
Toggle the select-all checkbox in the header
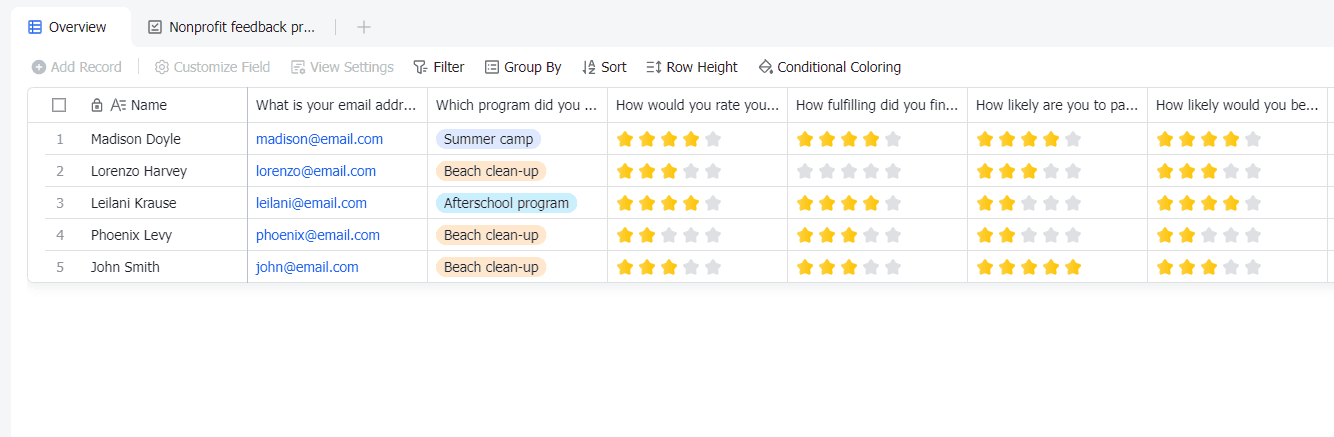[59, 105]
